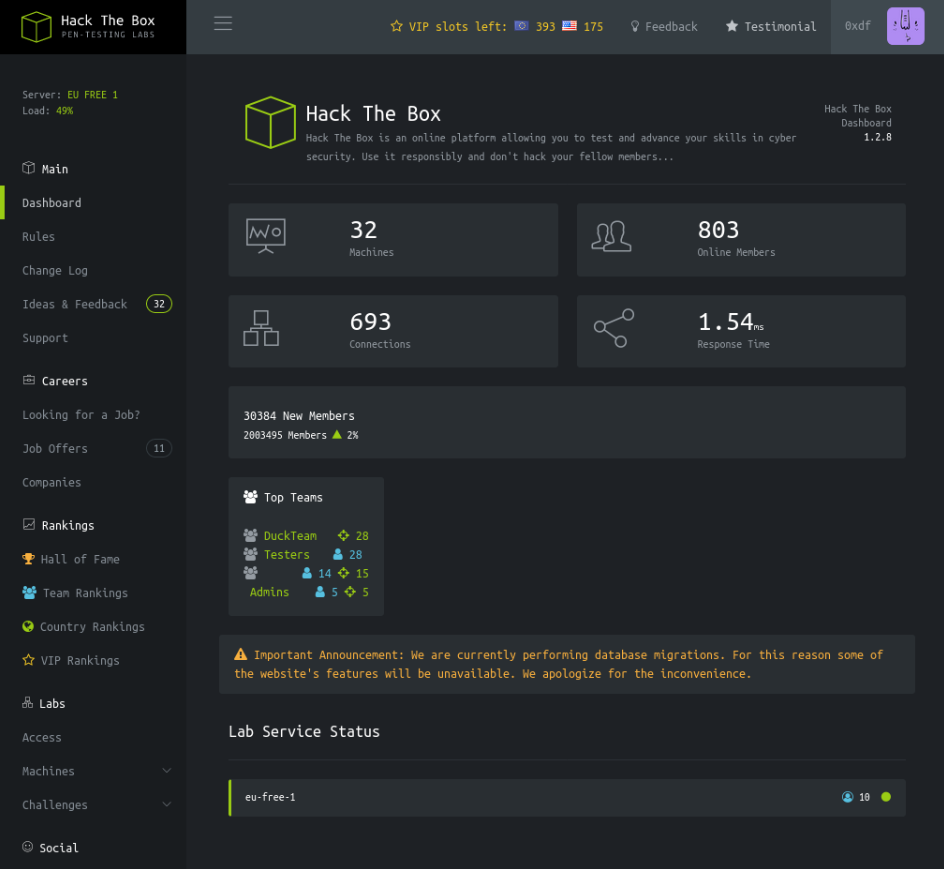Click the Connections network diagram icon
This screenshot has width=944, height=869.
(261, 328)
